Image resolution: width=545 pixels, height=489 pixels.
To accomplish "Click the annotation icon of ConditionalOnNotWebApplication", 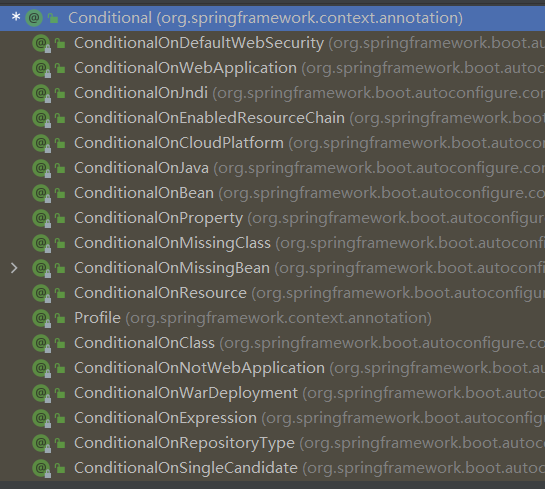I will coord(41,368).
